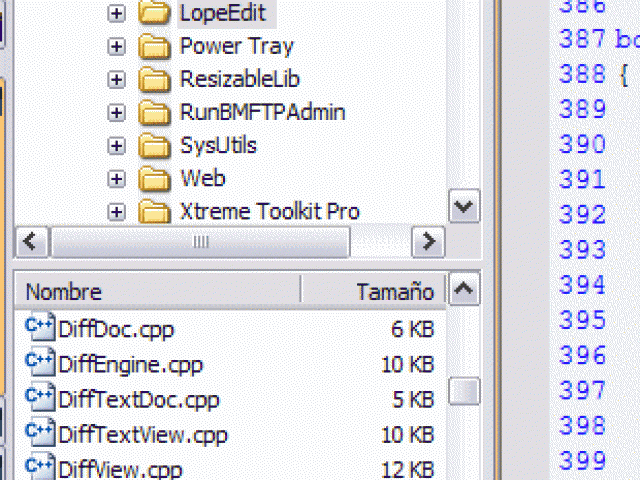Select the Xtreme Toolkit Pro tree item
Image resolution: width=640 pixels, height=480 pixels.
coord(269,211)
